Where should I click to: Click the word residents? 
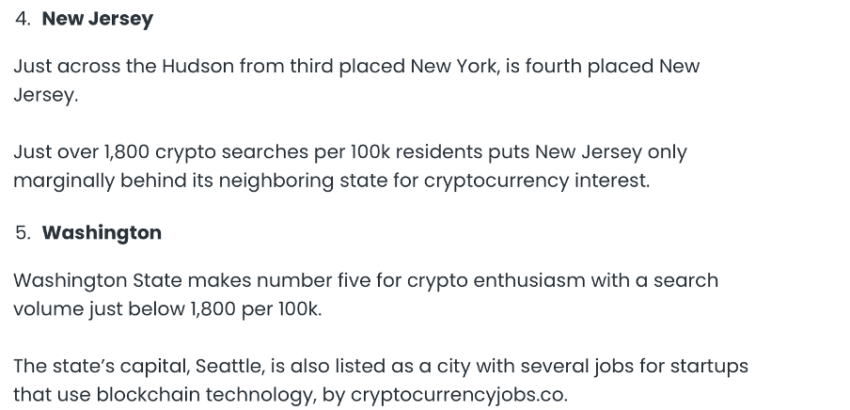coord(439,152)
